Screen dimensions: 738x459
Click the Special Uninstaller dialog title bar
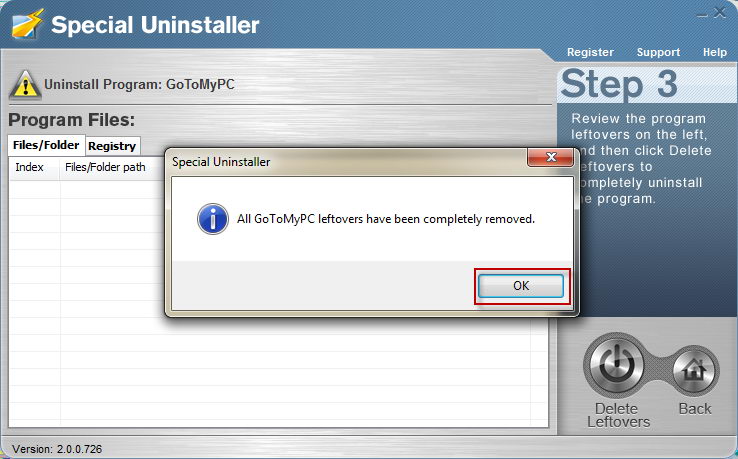pos(348,162)
